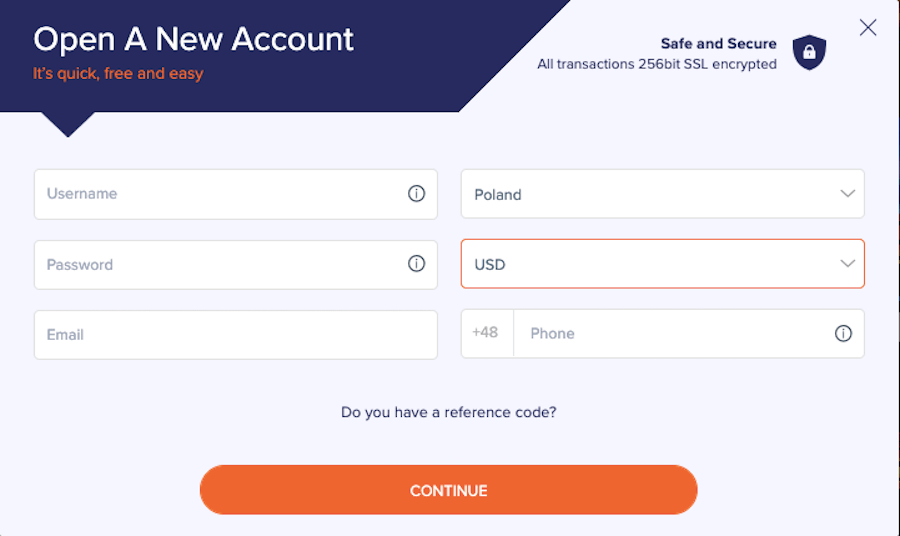The image size is (900, 536).
Task: Open the Poland country dropdown
Action: (x=662, y=194)
